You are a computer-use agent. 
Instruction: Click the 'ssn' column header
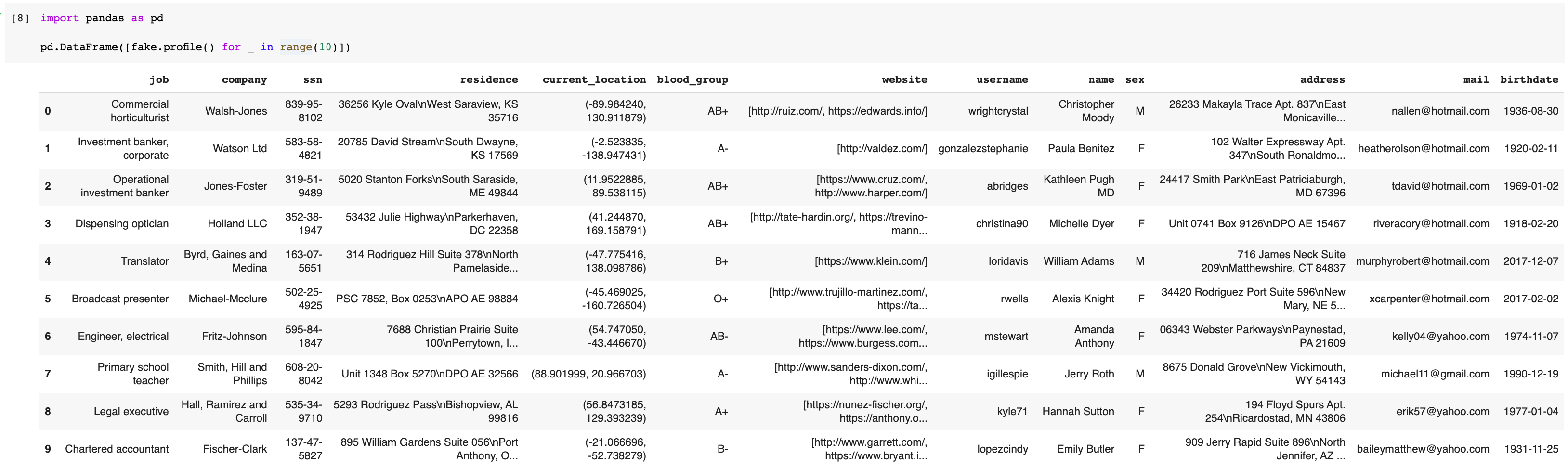pyautogui.click(x=313, y=80)
